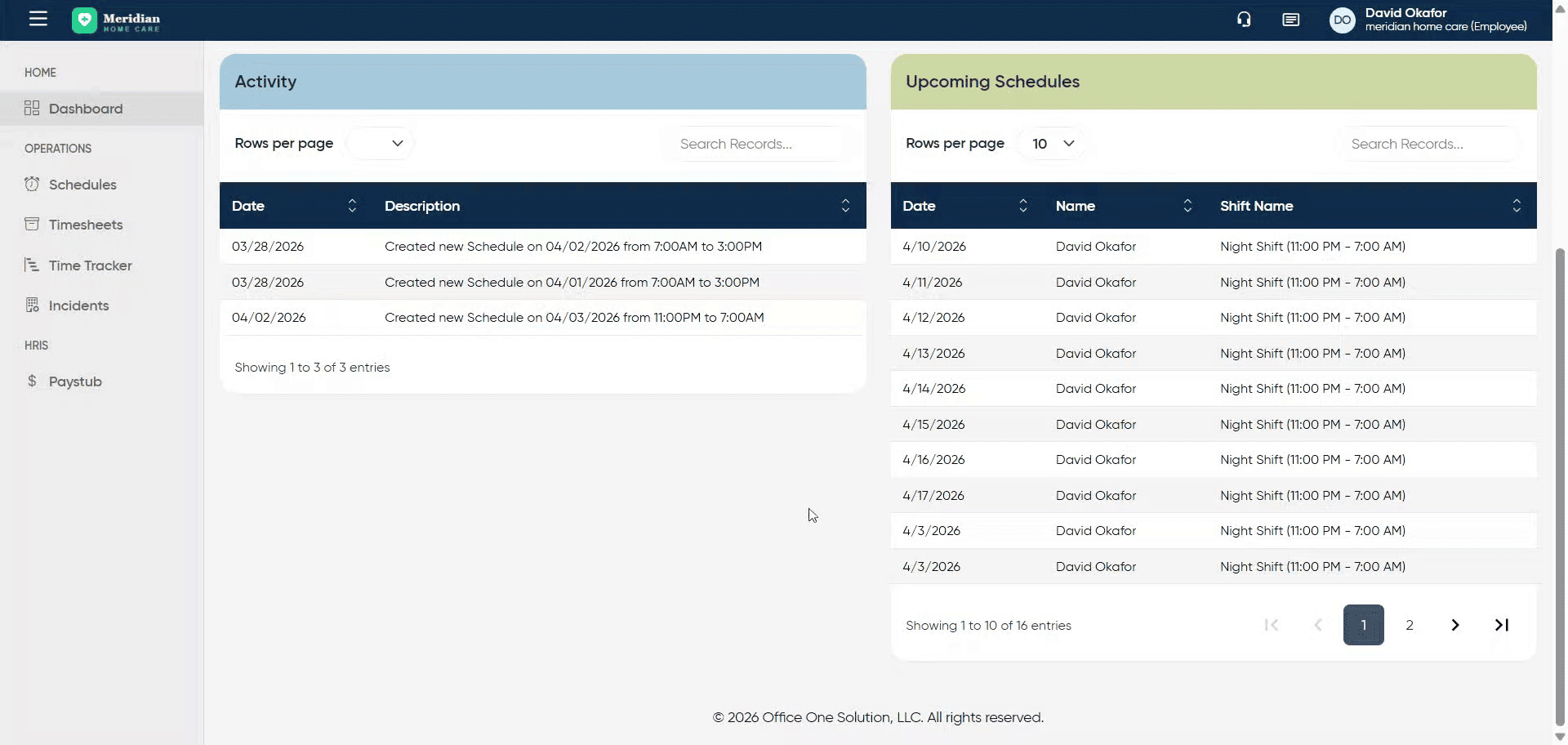Click the Meridian Home Care logo
This screenshot has height=745, width=1568.
[x=116, y=20]
